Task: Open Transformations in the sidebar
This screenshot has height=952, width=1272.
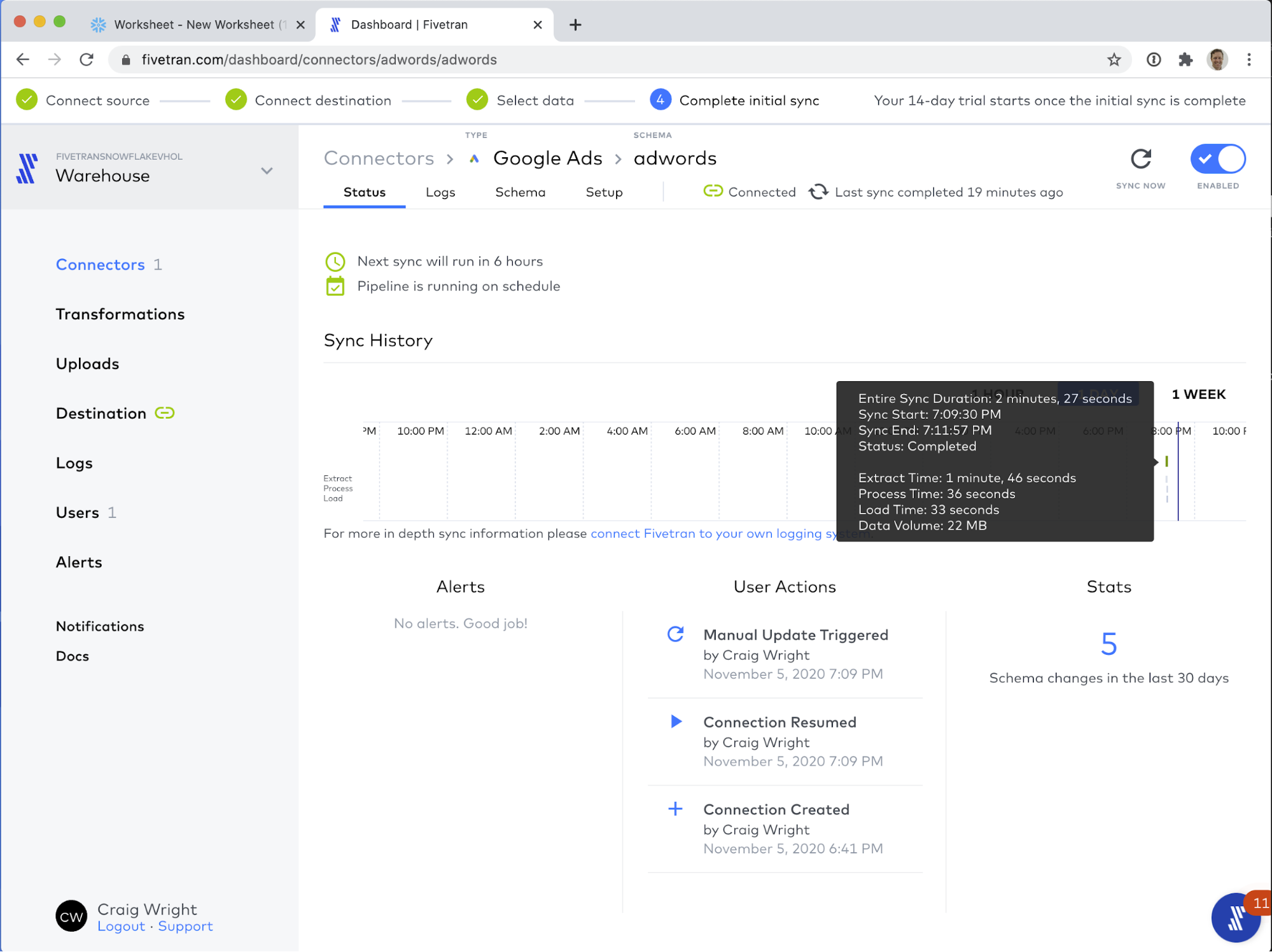Action: [120, 314]
